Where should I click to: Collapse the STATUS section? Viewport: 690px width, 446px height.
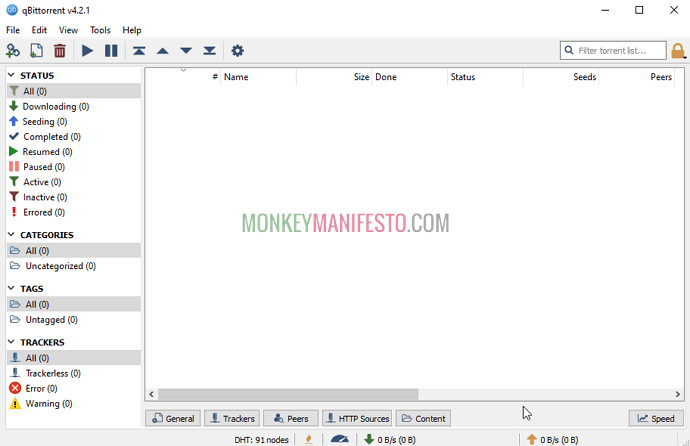pos(11,75)
